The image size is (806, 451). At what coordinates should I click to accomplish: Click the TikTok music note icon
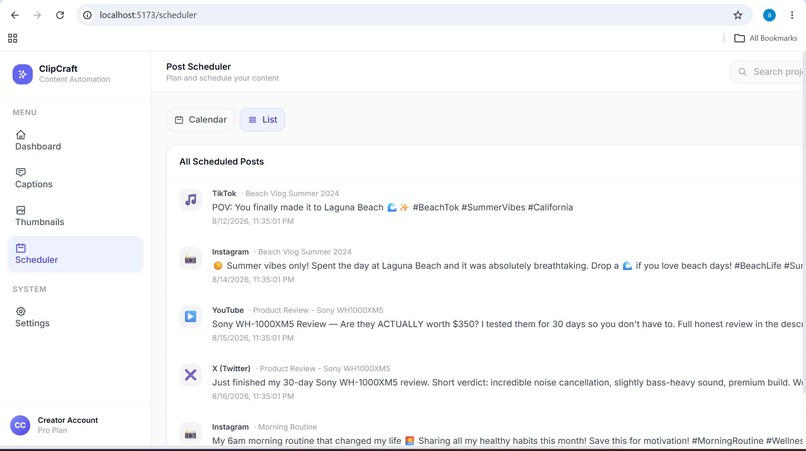coord(191,200)
